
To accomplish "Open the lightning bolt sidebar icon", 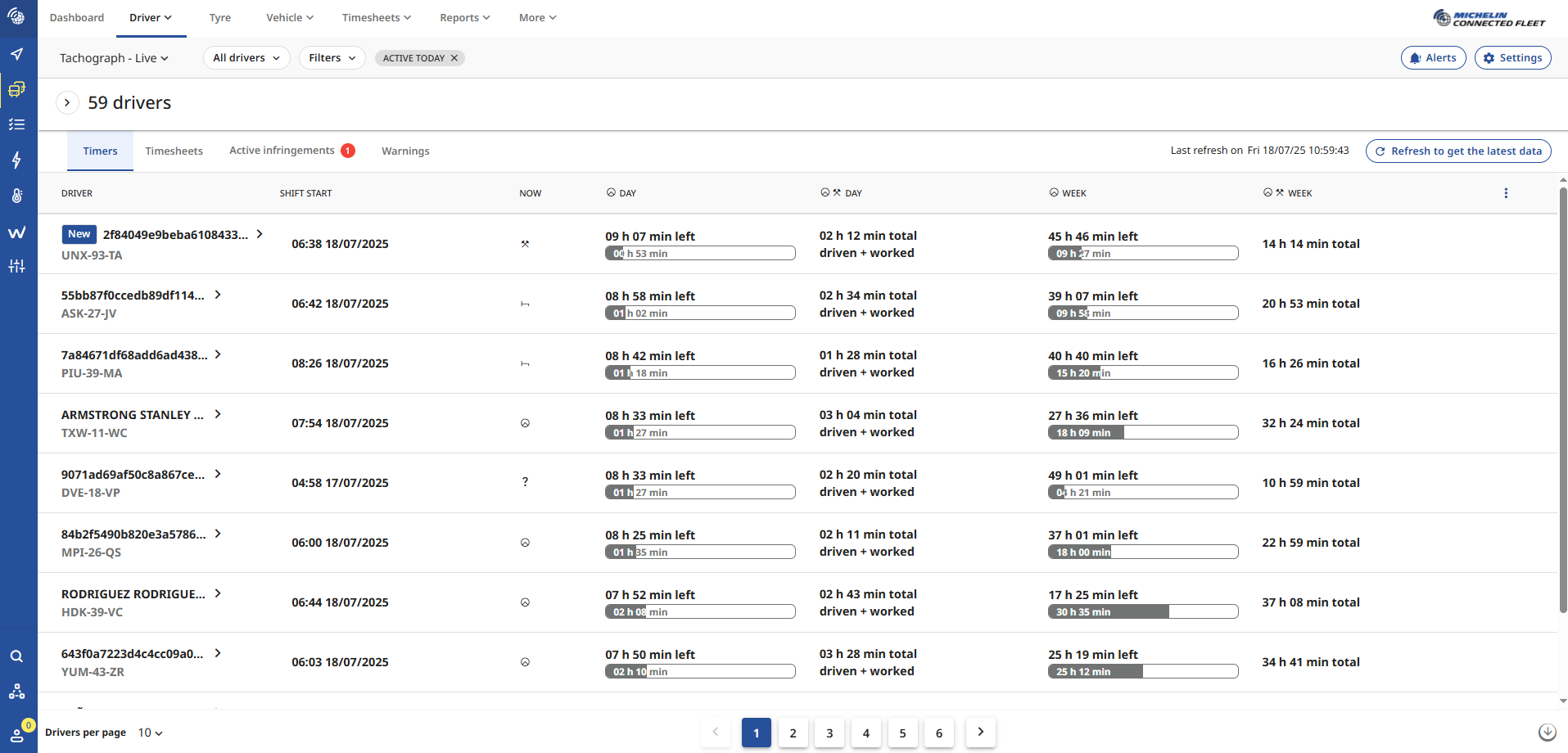I will coord(16,160).
